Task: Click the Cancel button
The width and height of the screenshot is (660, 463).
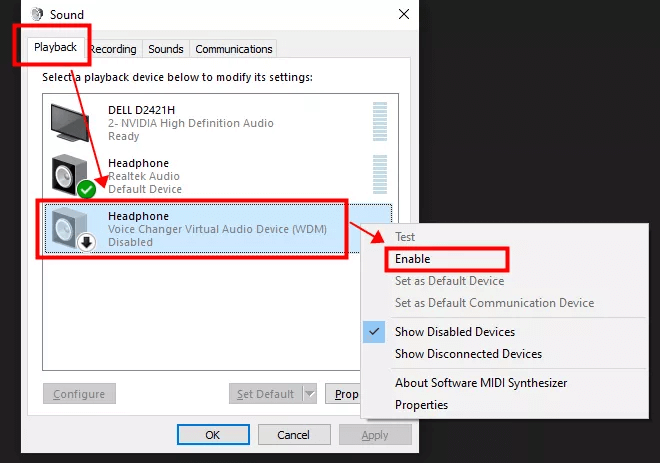Action: click(x=293, y=435)
